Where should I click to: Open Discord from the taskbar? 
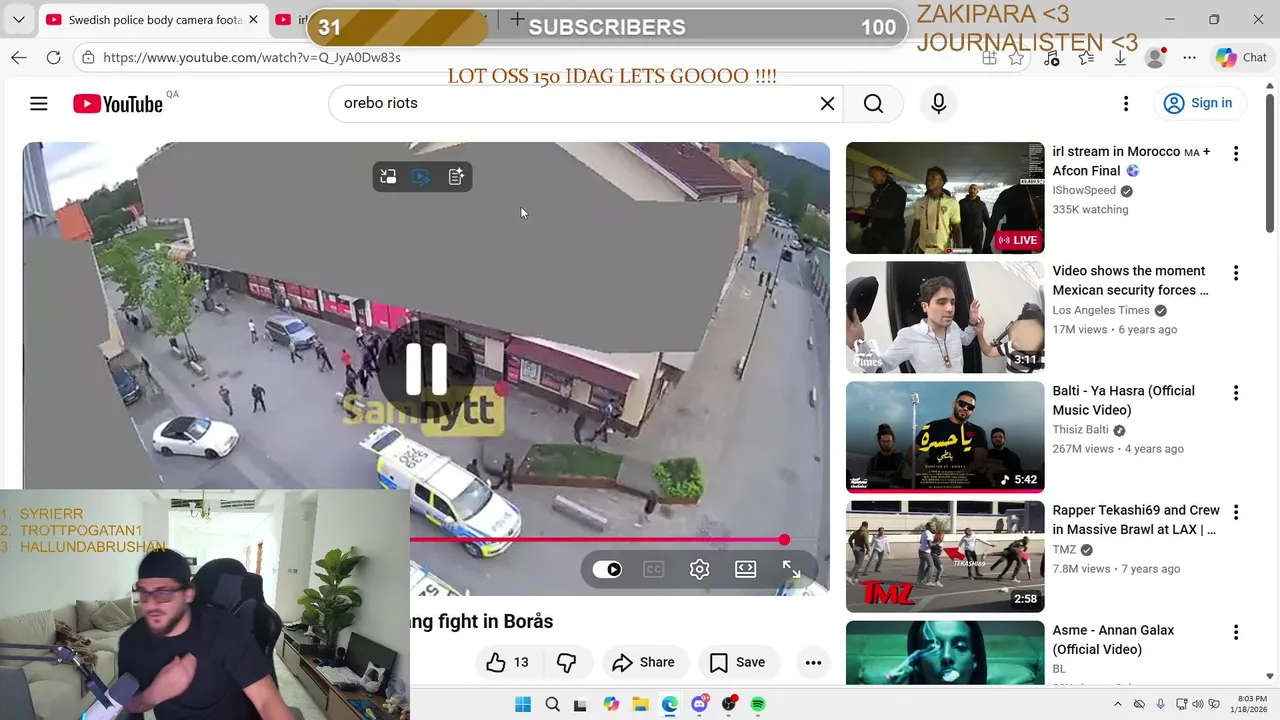click(700, 704)
